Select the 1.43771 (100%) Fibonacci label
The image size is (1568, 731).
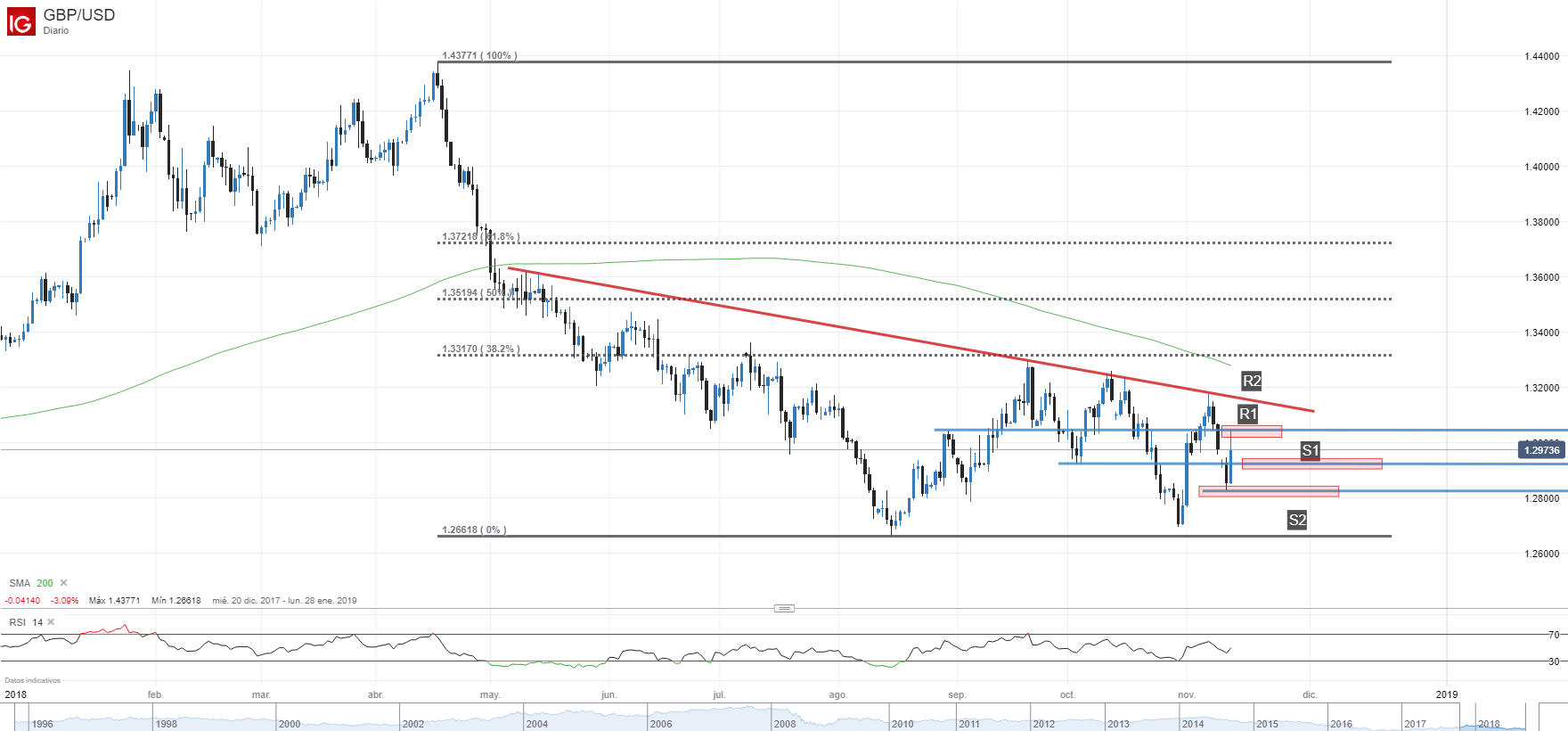pos(479,55)
